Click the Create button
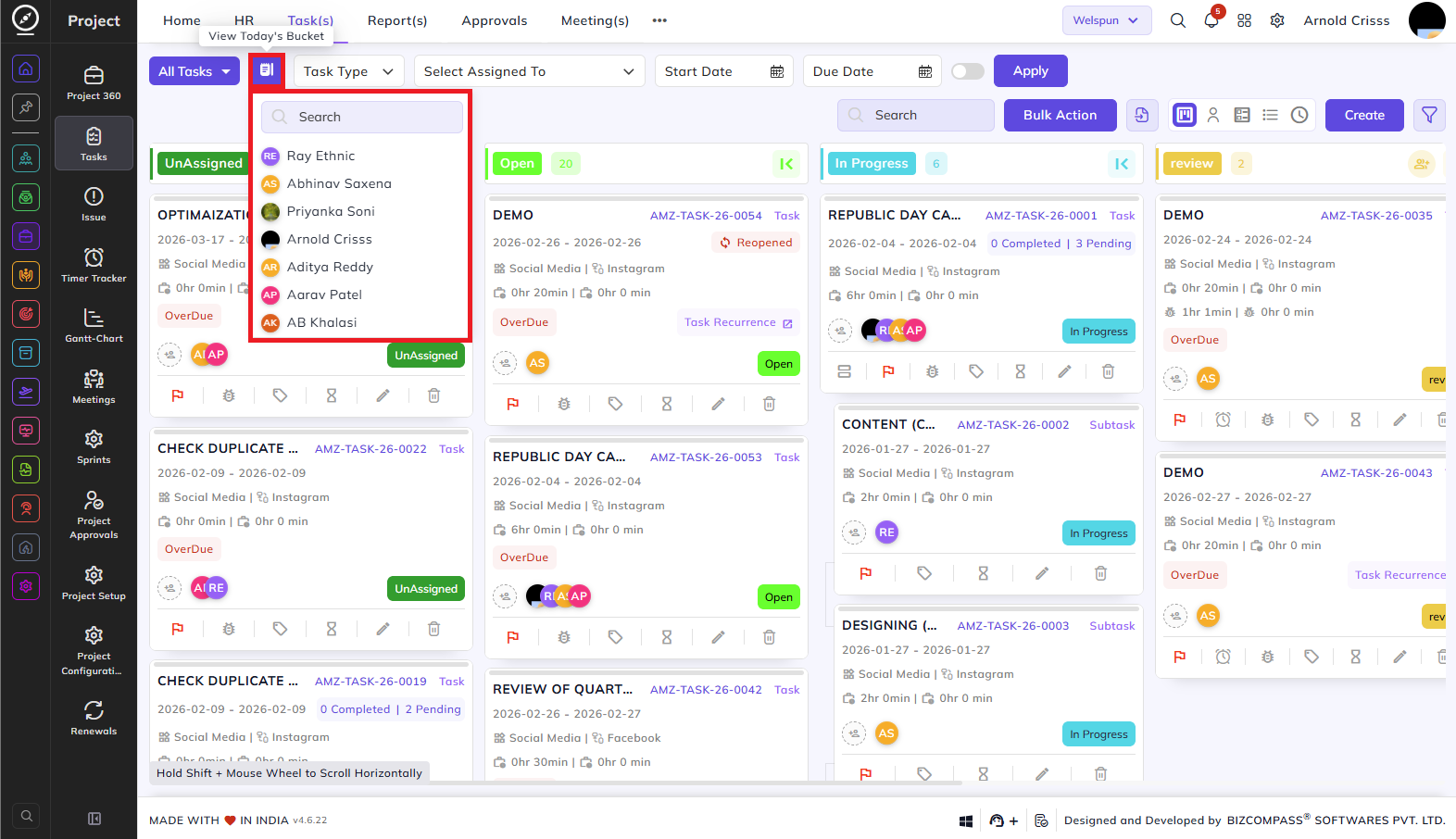The height and width of the screenshot is (839, 1456). coord(1364,115)
